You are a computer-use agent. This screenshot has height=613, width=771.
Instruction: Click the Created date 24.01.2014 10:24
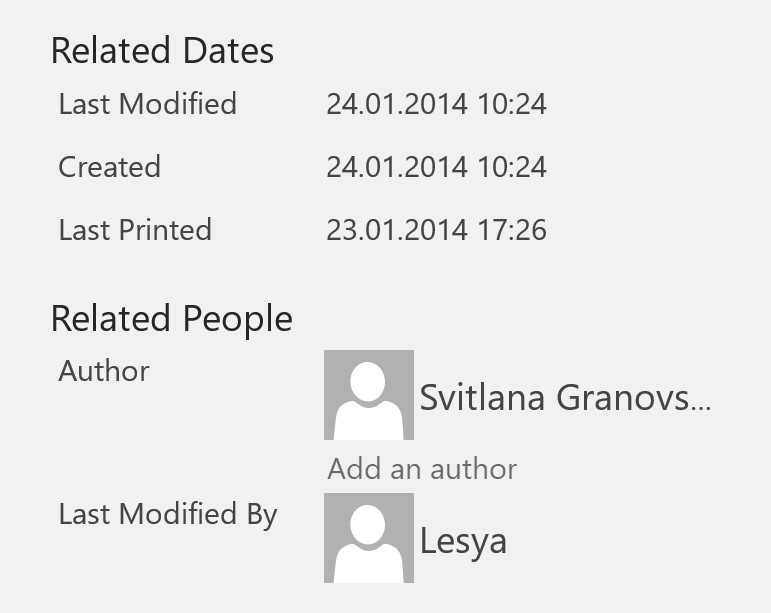coord(436,167)
